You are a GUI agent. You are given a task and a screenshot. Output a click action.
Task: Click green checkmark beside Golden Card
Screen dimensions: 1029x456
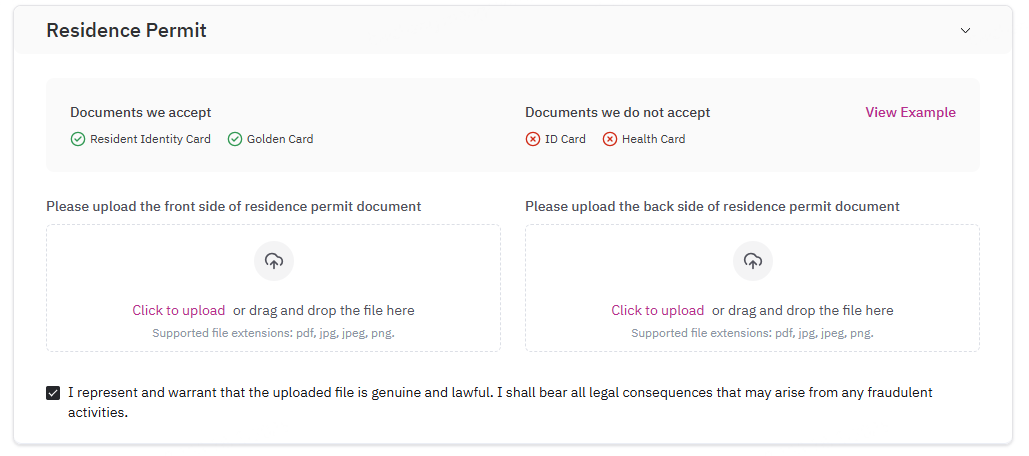[x=235, y=139]
